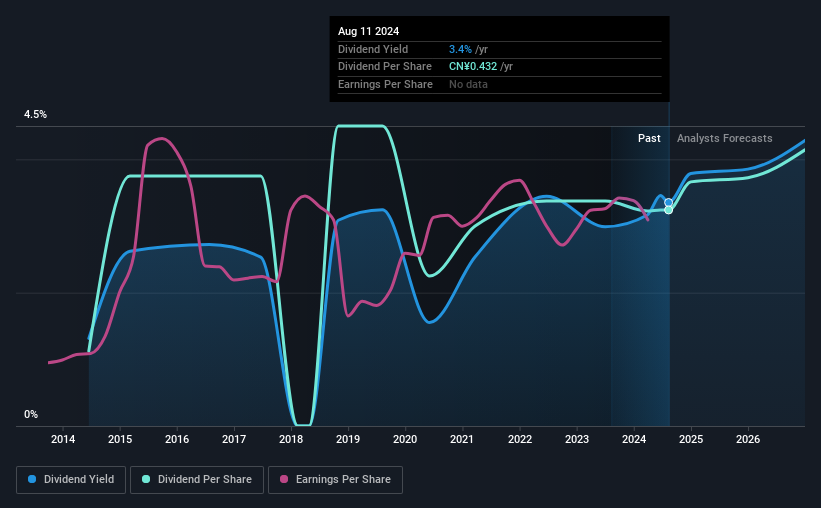Image resolution: width=821 pixels, height=508 pixels.
Task: Click the 'CN¥0.432' dividend per share value
Action: (x=473, y=67)
